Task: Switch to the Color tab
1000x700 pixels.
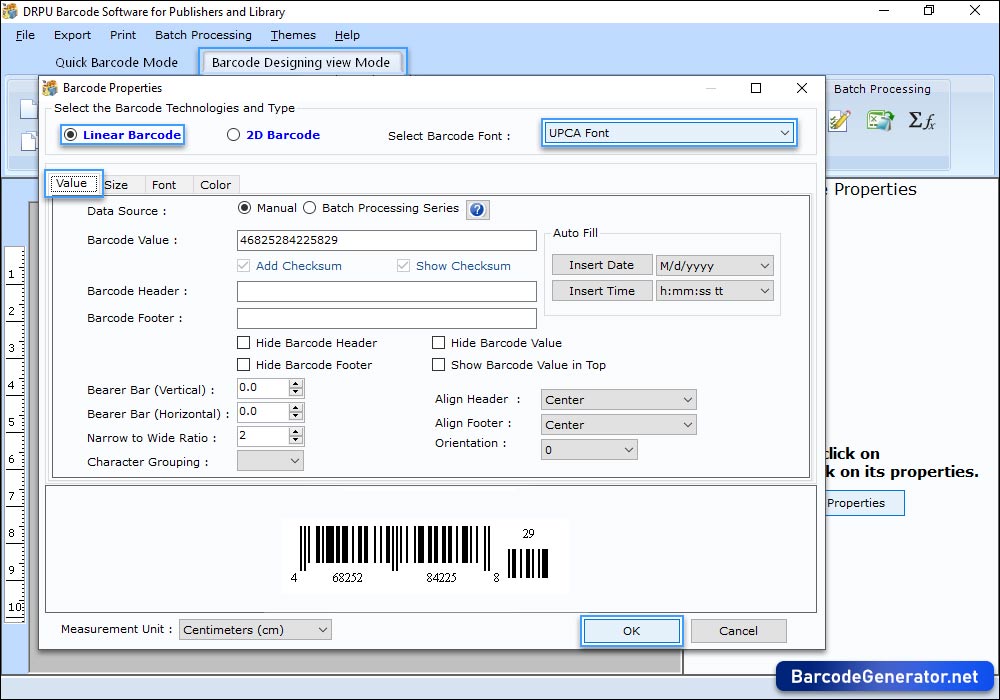Action: (x=215, y=184)
